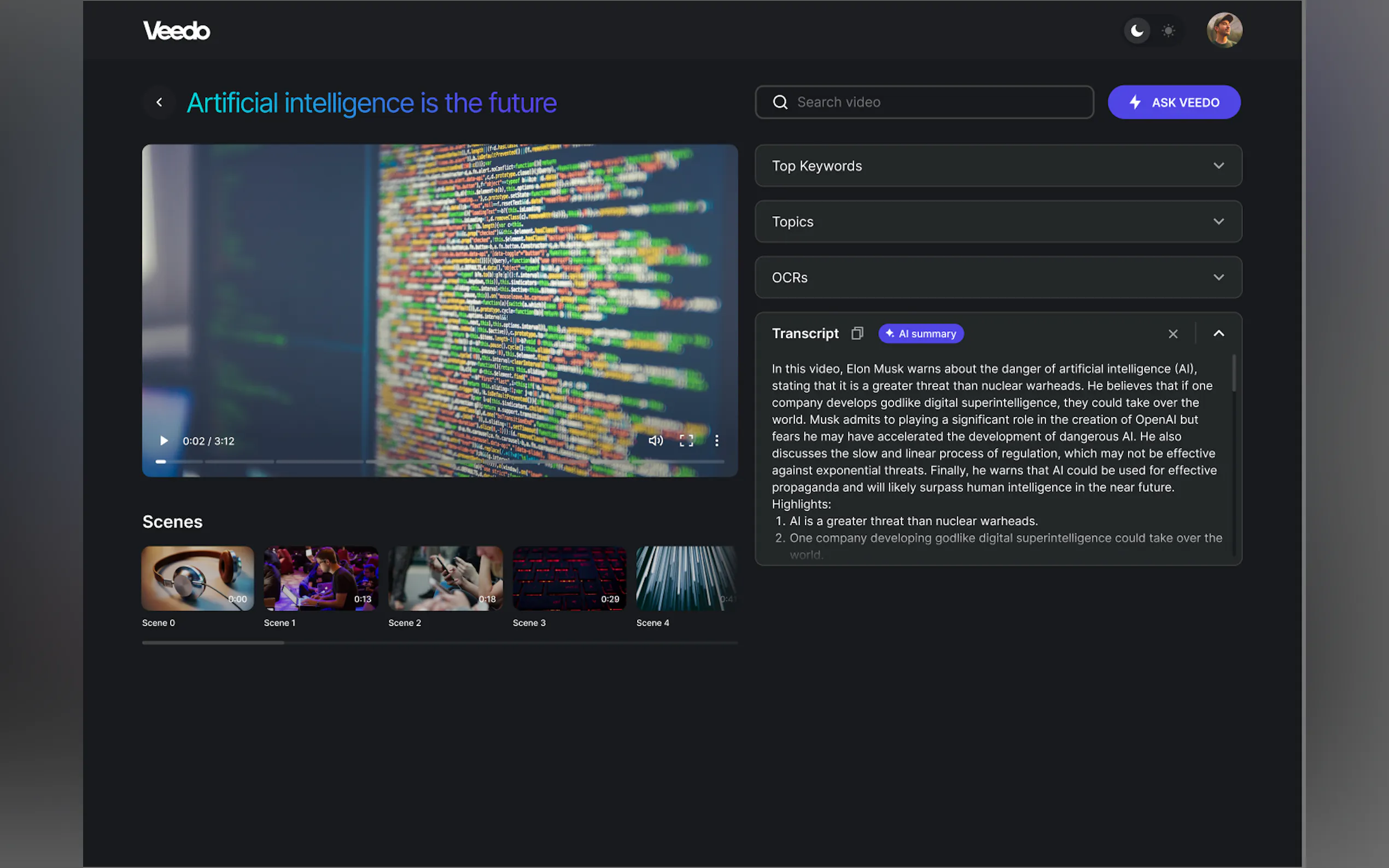Click the video progress bar
Viewport: 1389px width, 868px height.
coord(439,461)
